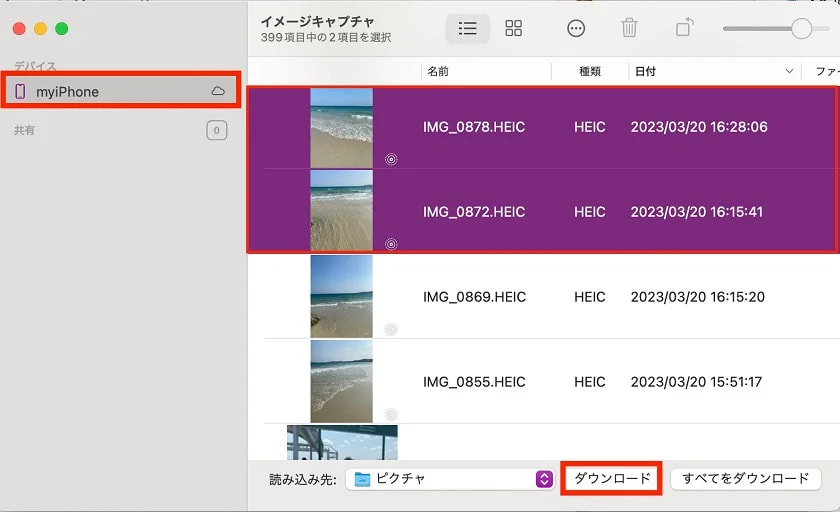Screen dimensions: 840x512
Task: Click Live Photo icon on IMG_0855.HEIC row
Action: point(391,414)
